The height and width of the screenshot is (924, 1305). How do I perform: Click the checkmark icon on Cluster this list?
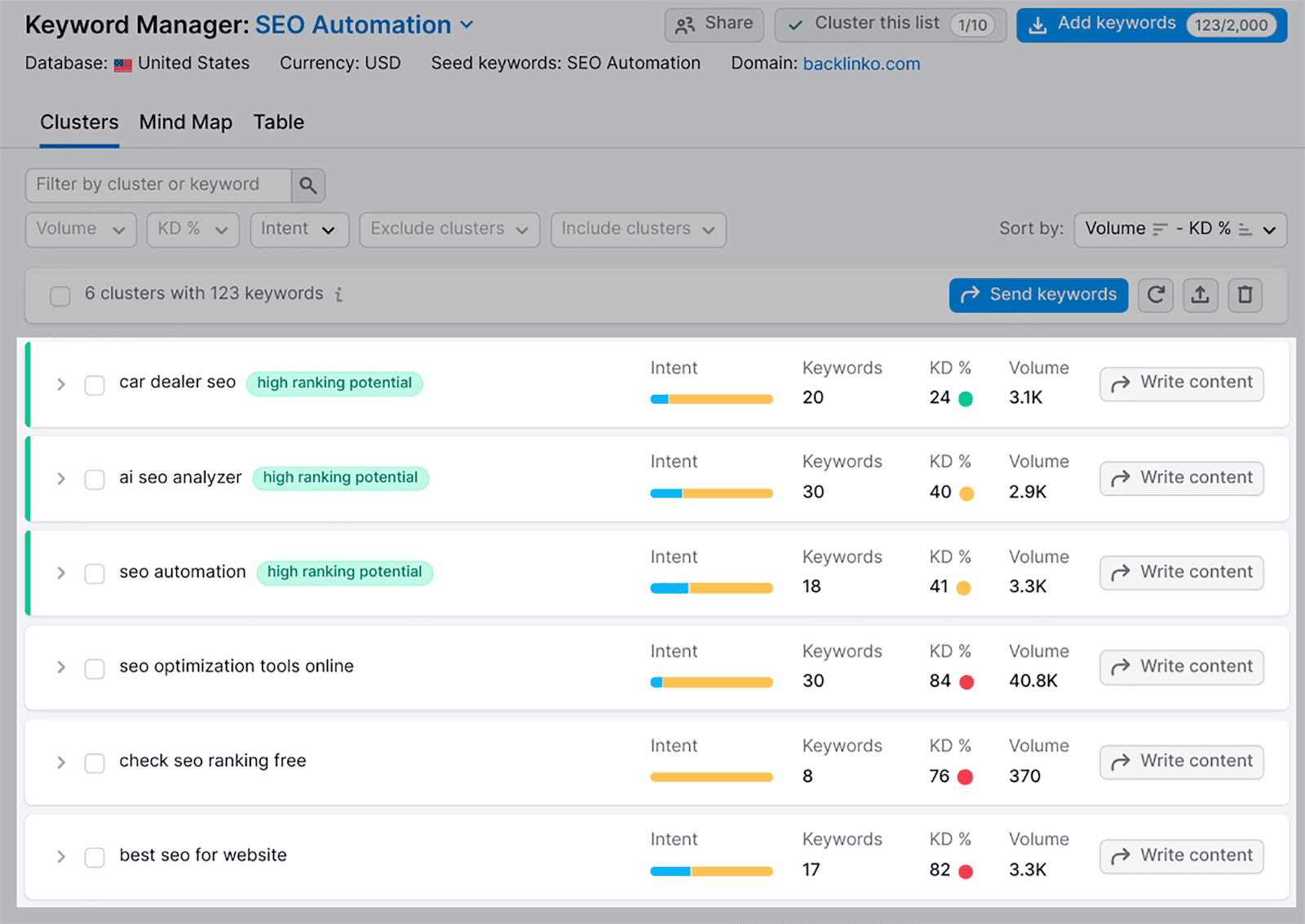[x=794, y=24]
